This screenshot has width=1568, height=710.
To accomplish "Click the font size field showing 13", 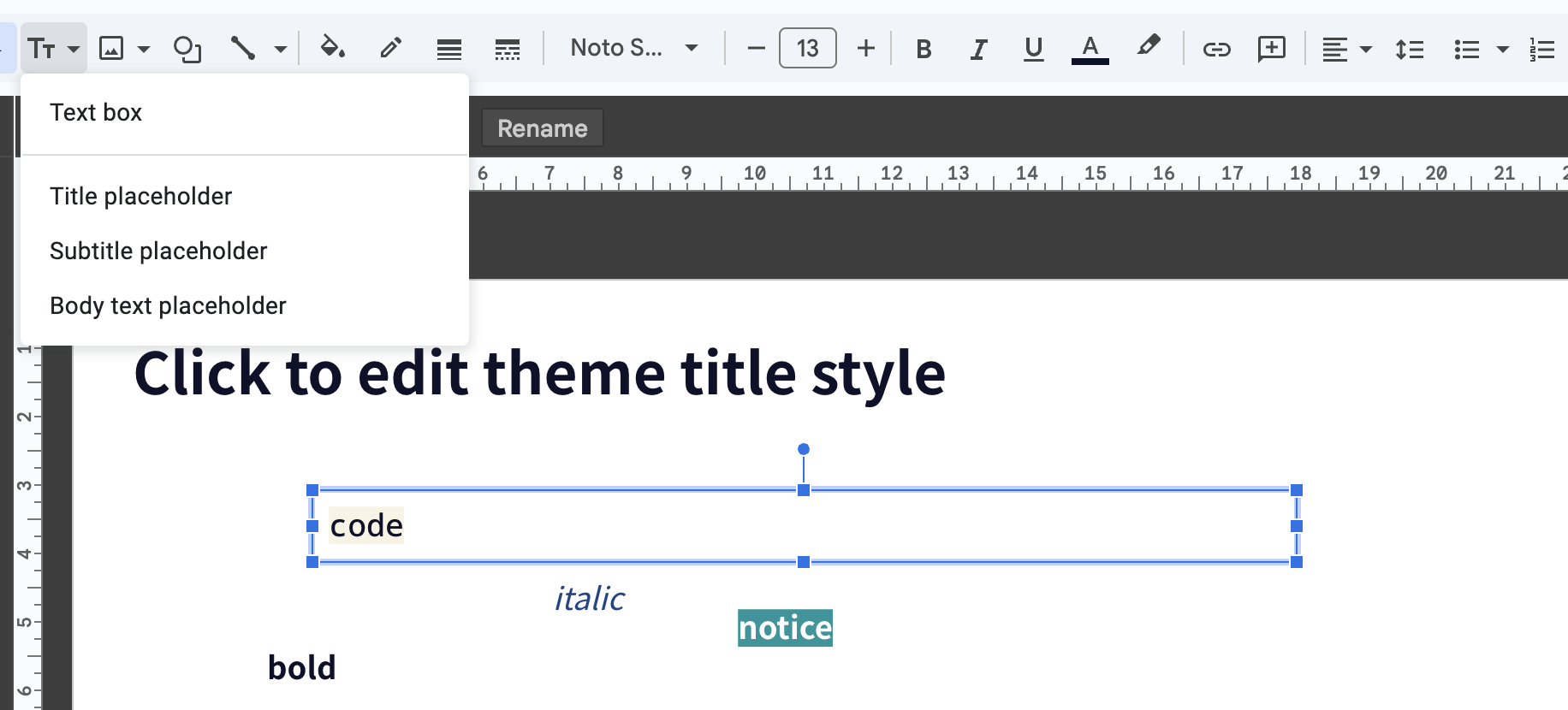I will click(808, 48).
